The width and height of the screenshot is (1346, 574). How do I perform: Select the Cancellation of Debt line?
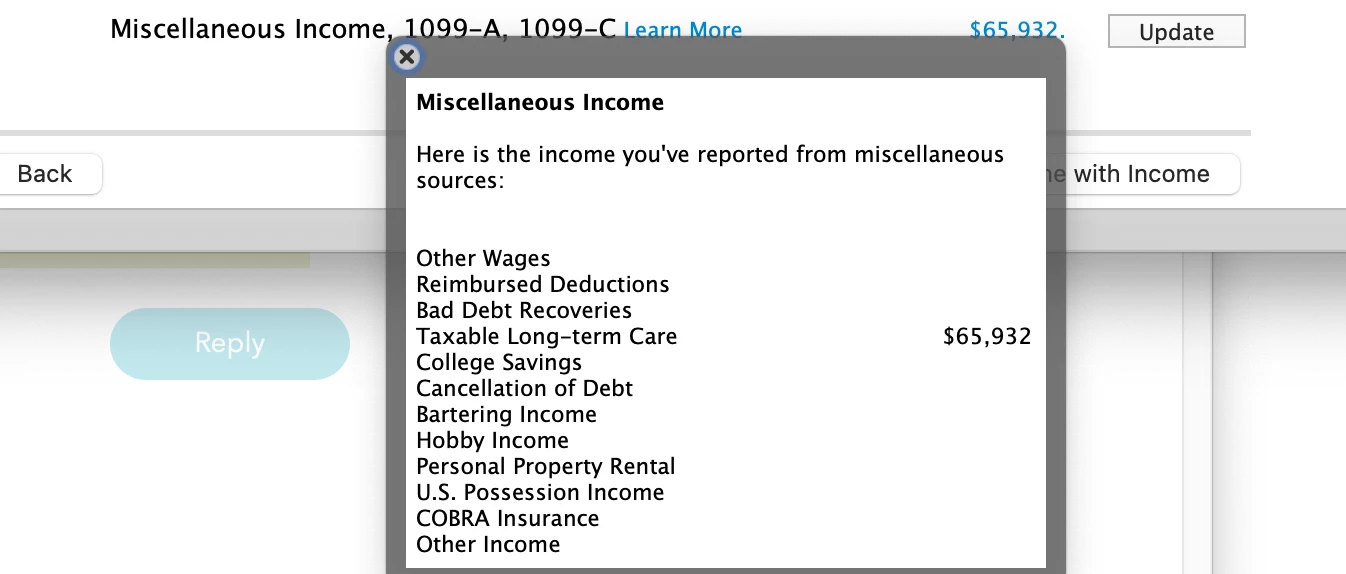(x=524, y=388)
